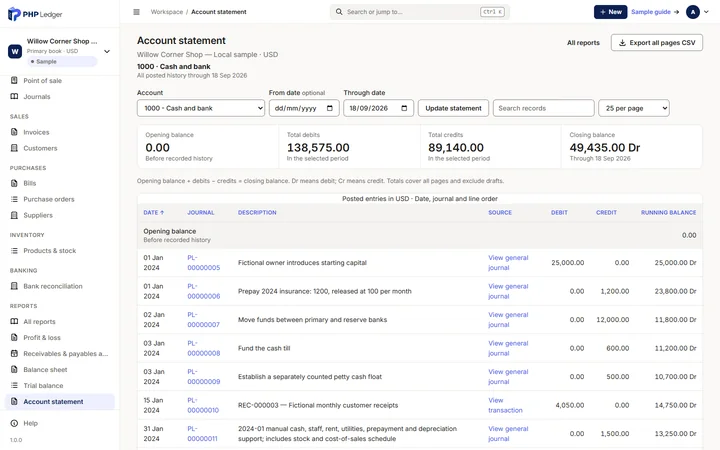
Task: Click View general journal for Fund the cash till
Action: pos(508,348)
